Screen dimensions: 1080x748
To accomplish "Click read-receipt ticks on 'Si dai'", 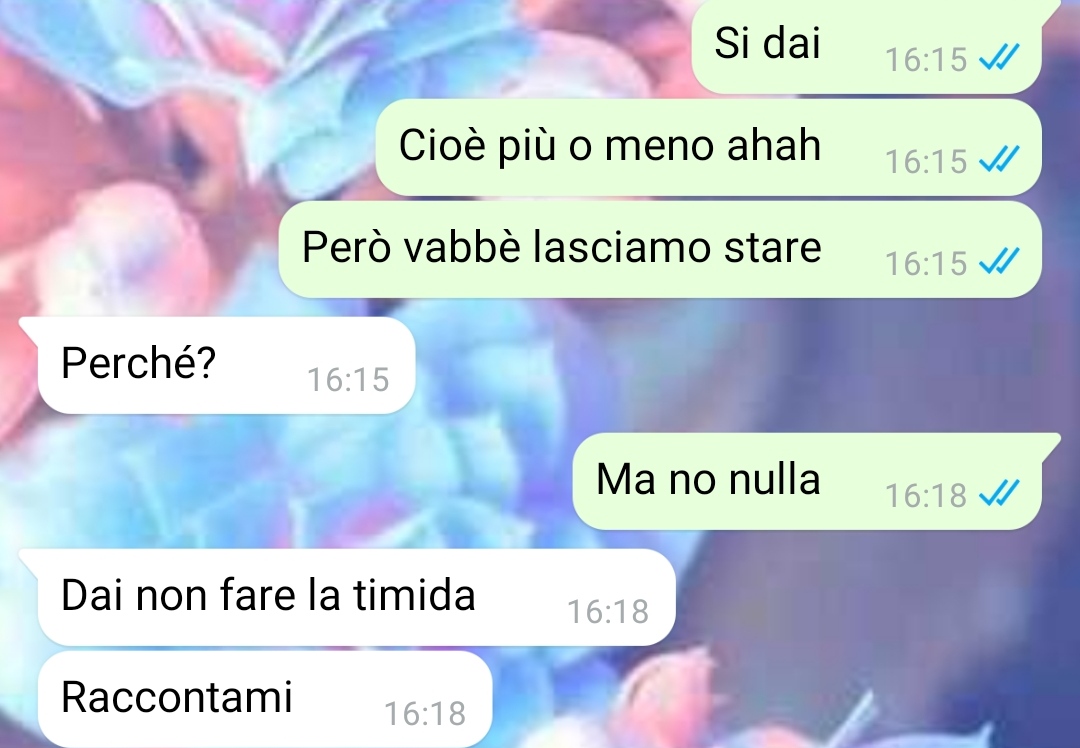I will click(x=999, y=57).
